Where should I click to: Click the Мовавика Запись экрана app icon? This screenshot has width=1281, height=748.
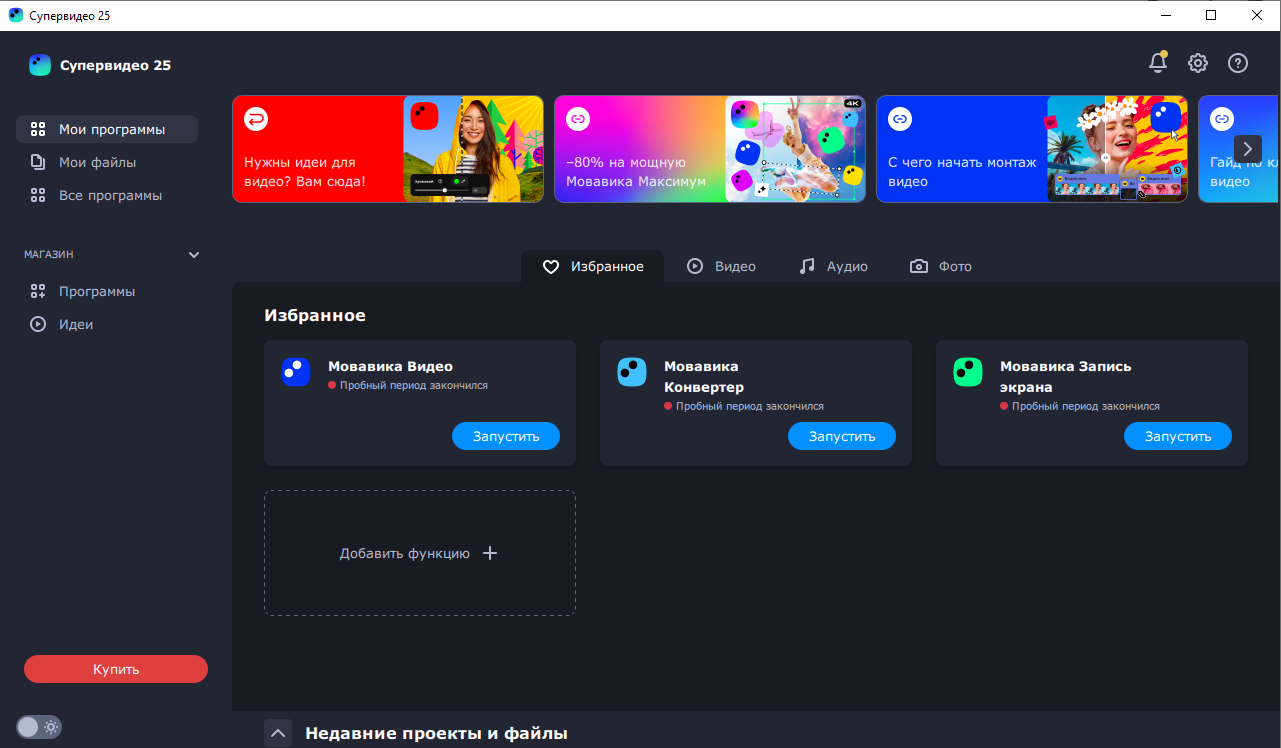tap(968, 372)
